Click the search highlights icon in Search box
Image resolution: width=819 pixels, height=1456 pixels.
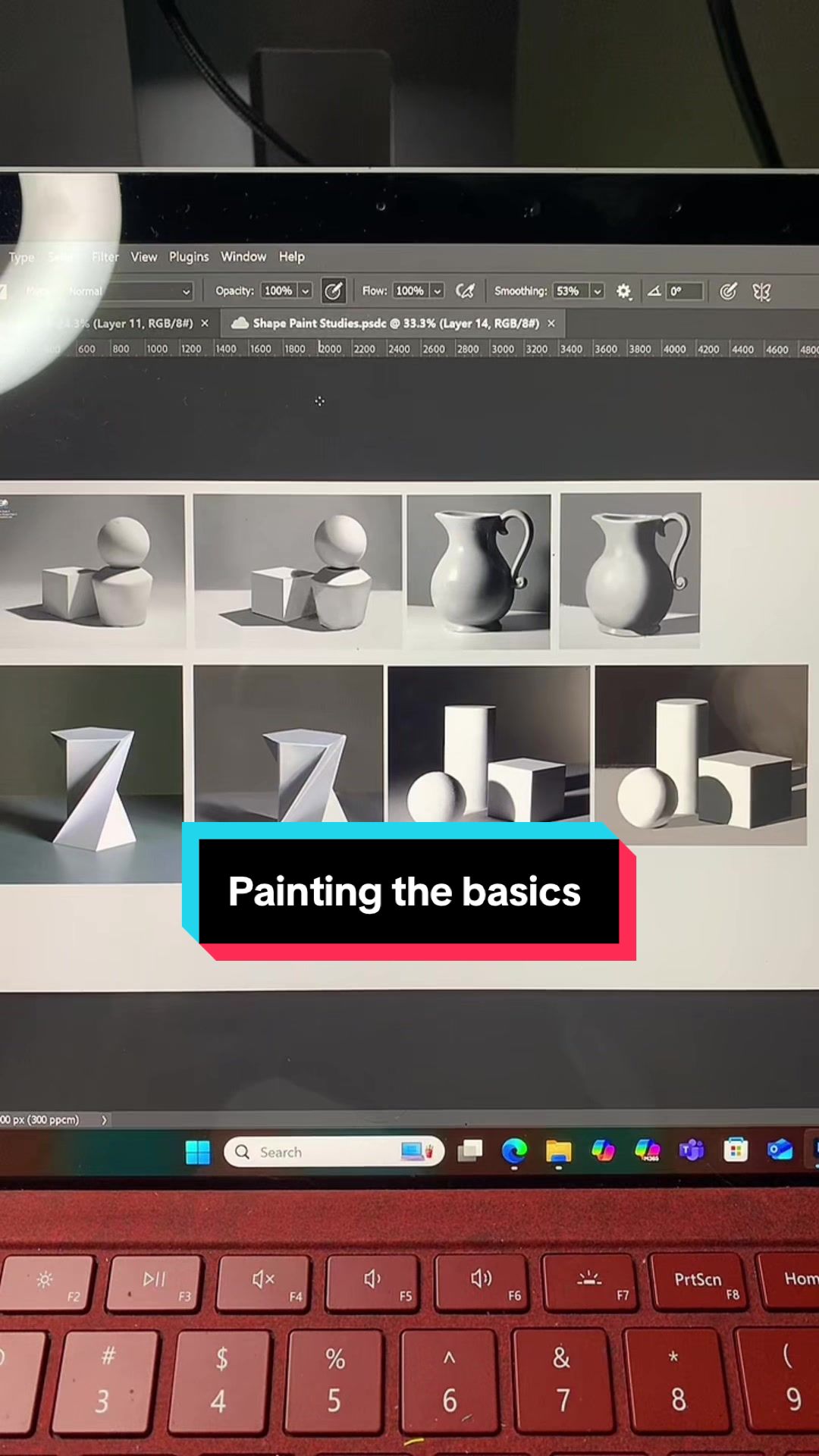point(417,1152)
